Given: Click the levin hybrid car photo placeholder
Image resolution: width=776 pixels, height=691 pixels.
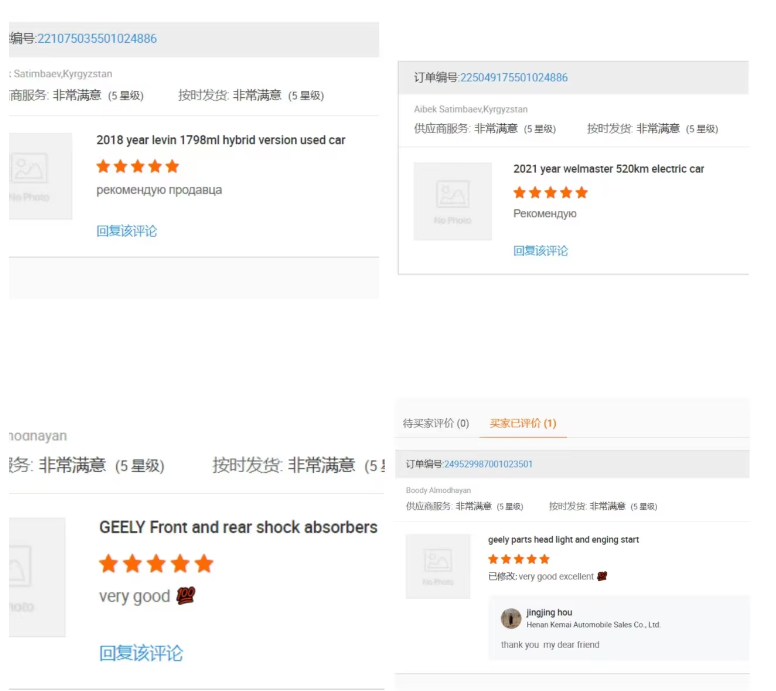Looking at the screenshot, I should 40,176.
